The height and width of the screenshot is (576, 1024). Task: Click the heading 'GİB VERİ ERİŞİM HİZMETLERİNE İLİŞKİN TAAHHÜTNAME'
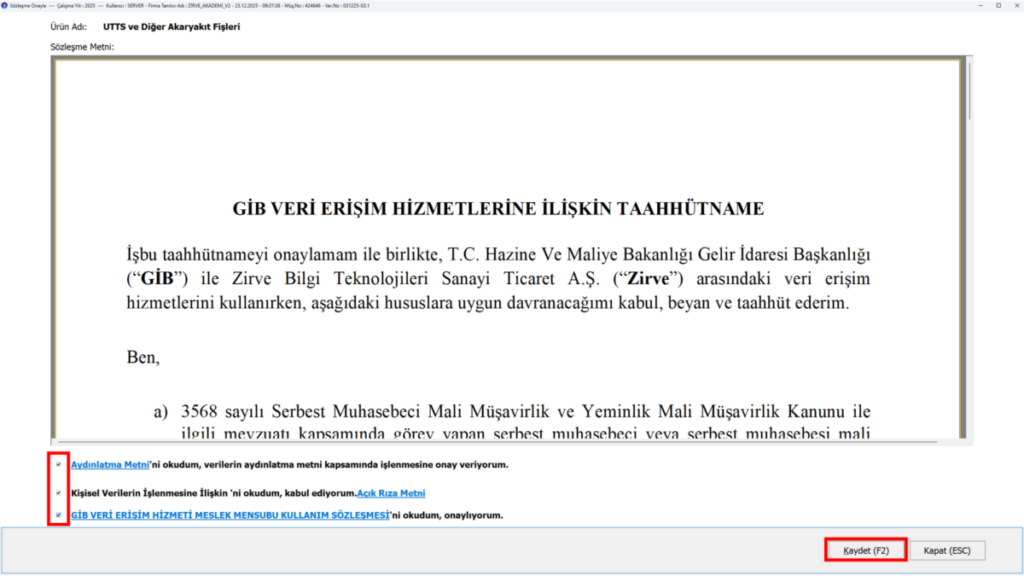click(498, 208)
